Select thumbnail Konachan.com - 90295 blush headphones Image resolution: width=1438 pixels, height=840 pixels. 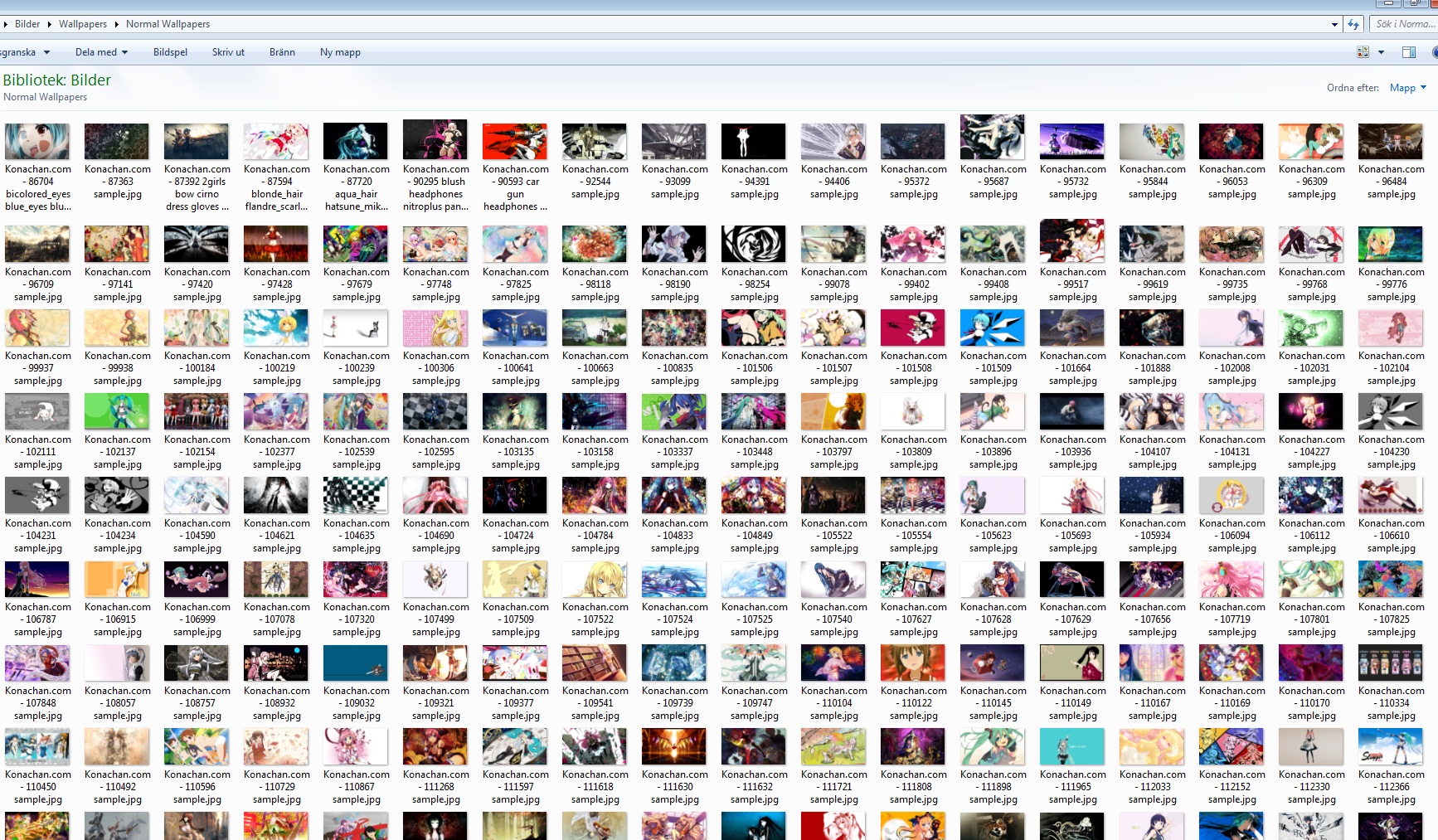[435, 140]
